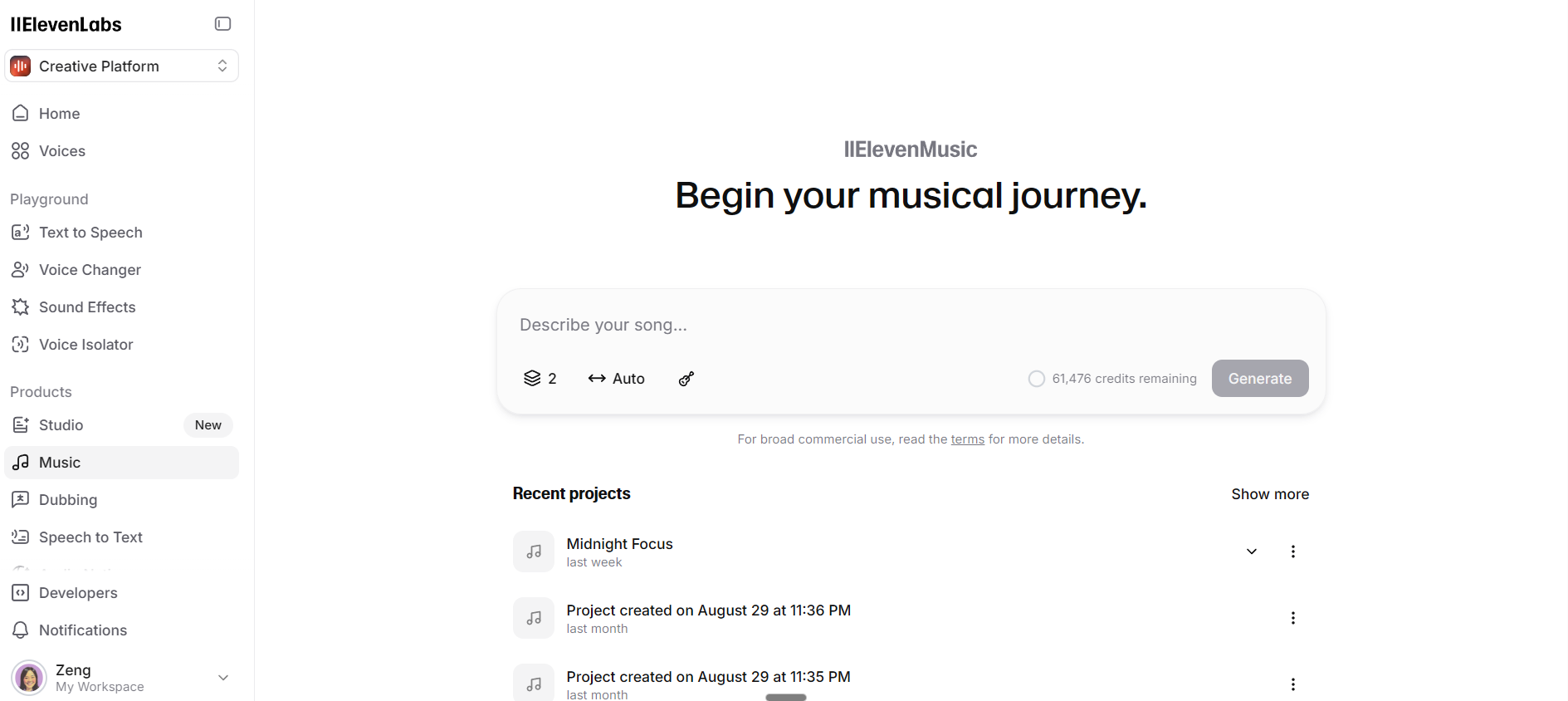Collapse the sidebar panel icon

pyautogui.click(x=222, y=24)
